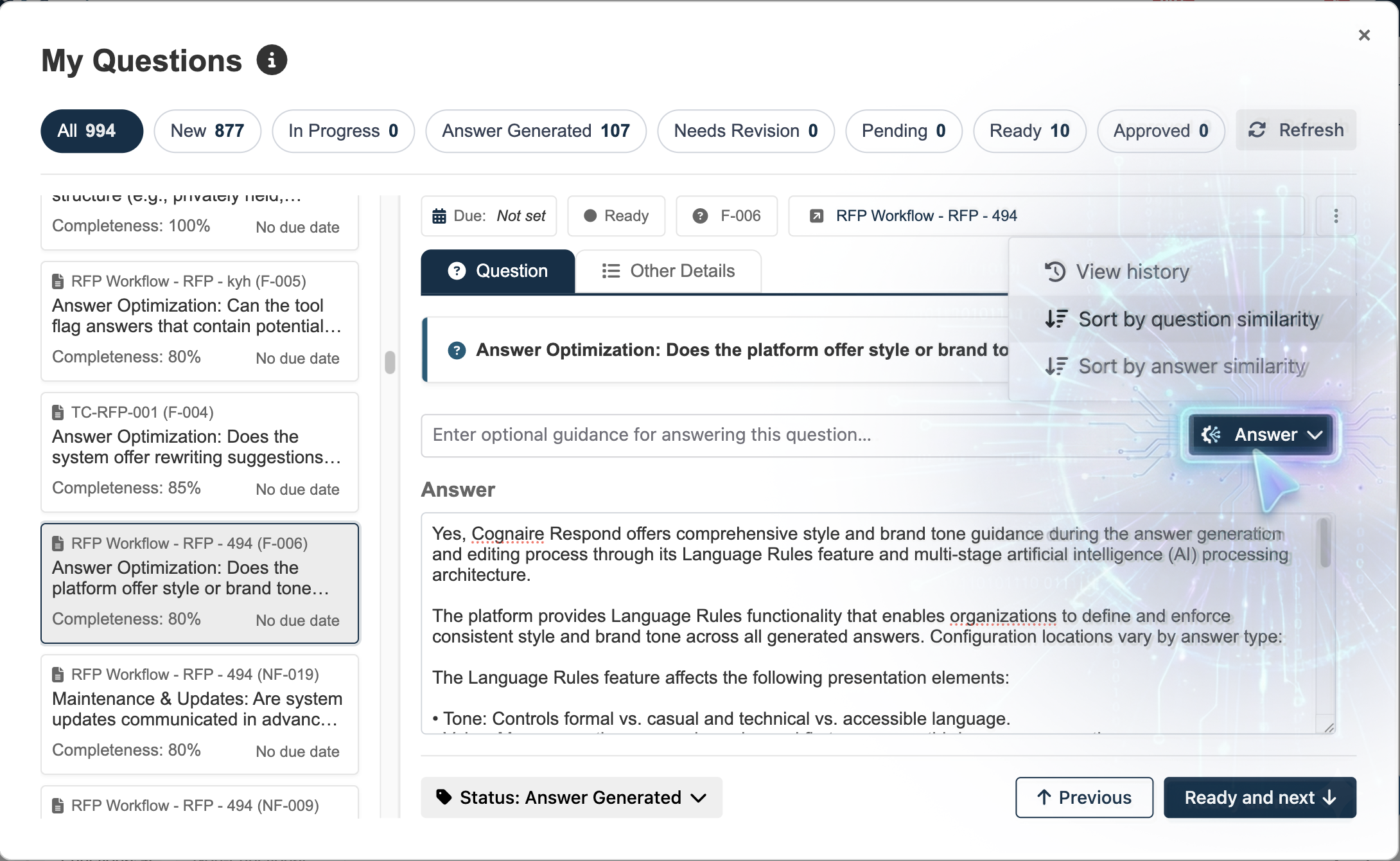Click the Status tag icon
The width and height of the screenshot is (1400, 861).
(444, 797)
